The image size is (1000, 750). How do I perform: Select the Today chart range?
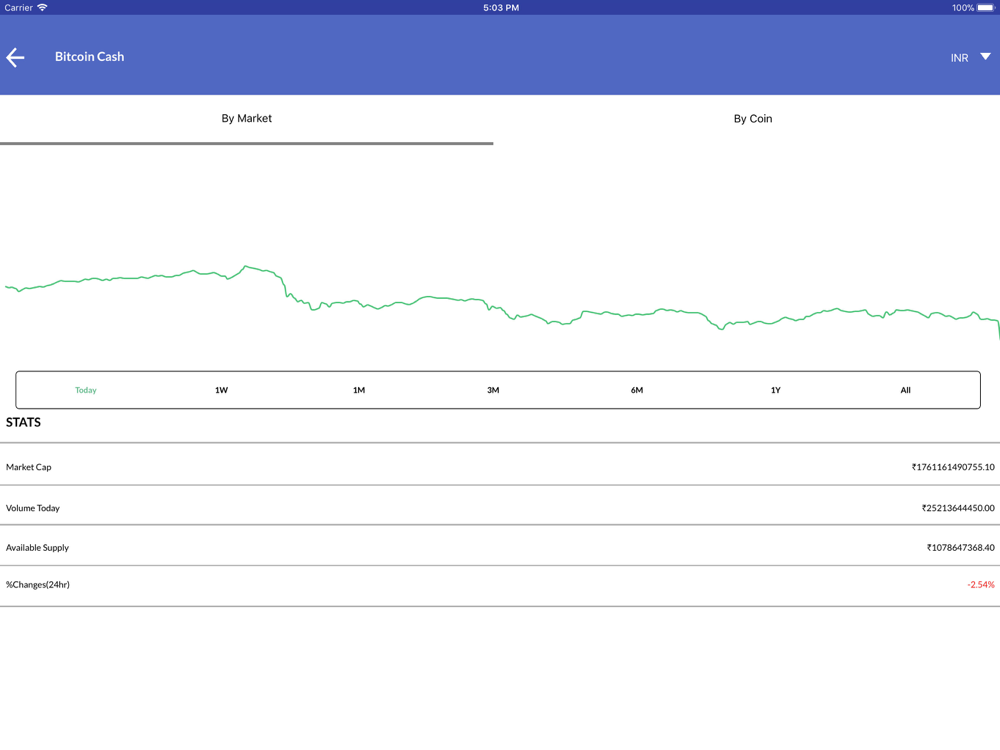click(x=85, y=390)
